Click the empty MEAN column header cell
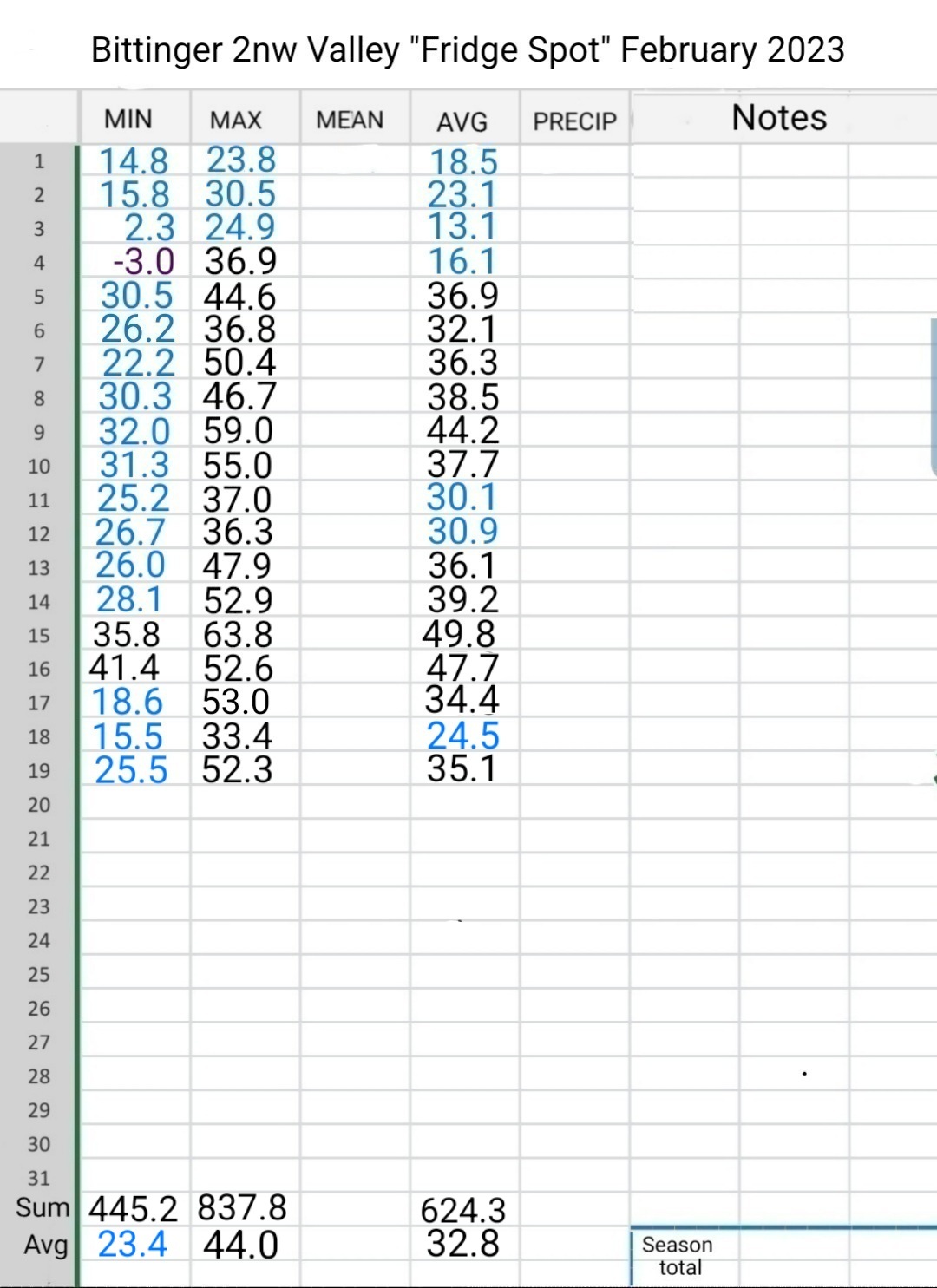The width and height of the screenshot is (937, 1288). click(350, 120)
